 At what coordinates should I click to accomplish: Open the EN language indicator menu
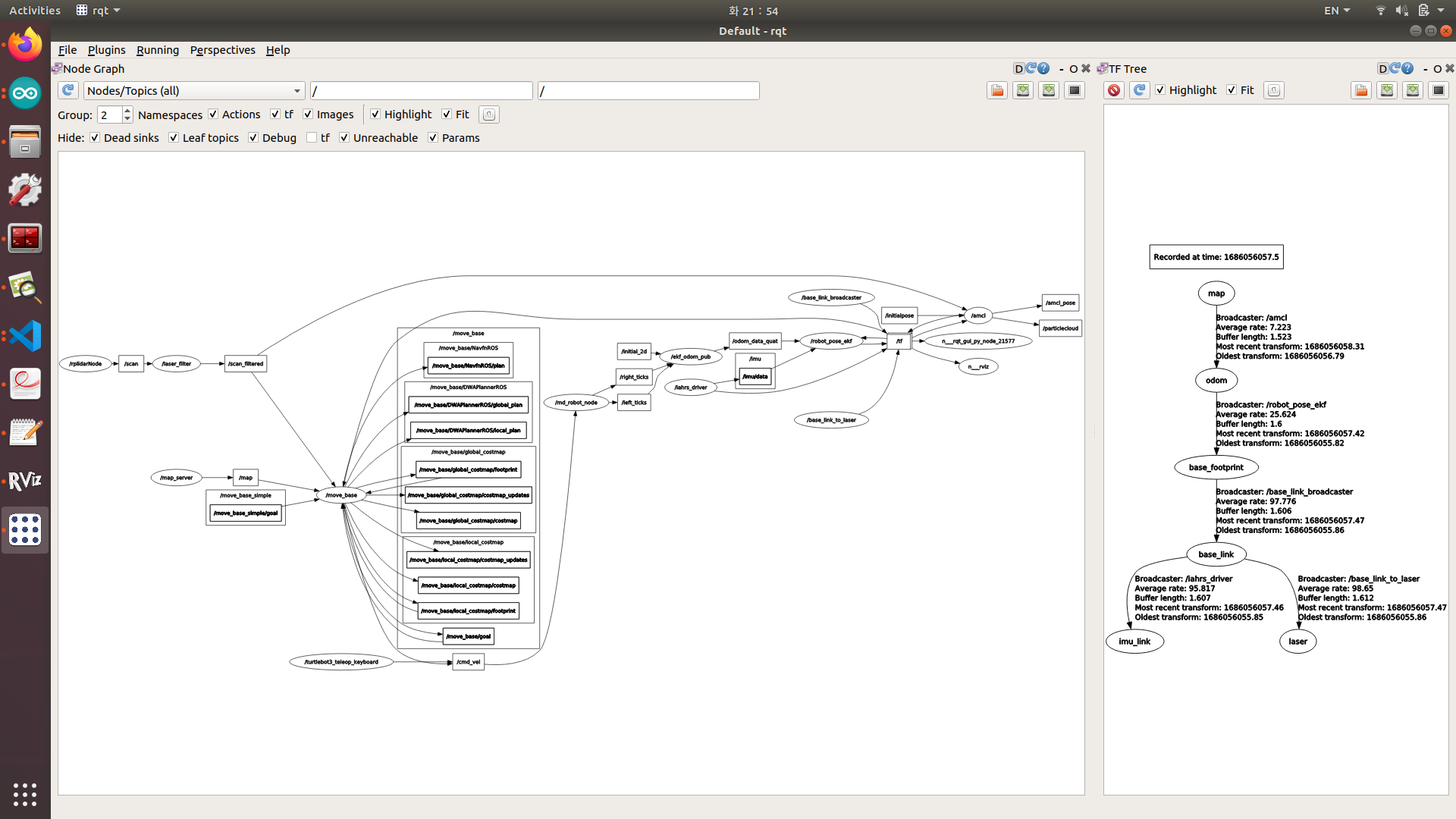pyautogui.click(x=1336, y=11)
